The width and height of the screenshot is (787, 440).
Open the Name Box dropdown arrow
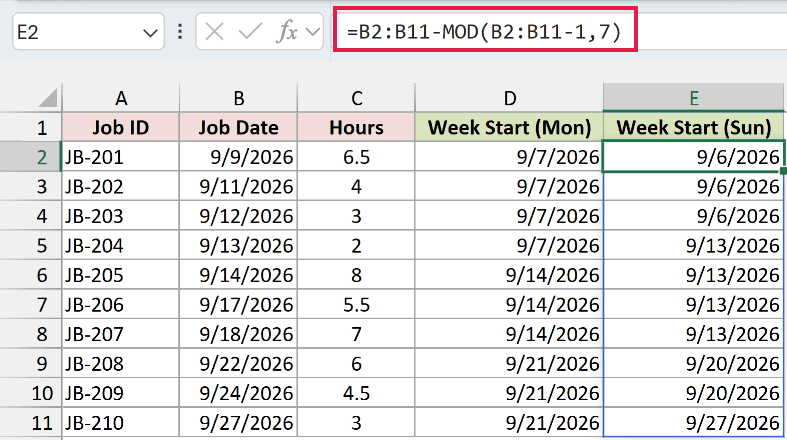point(150,33)
